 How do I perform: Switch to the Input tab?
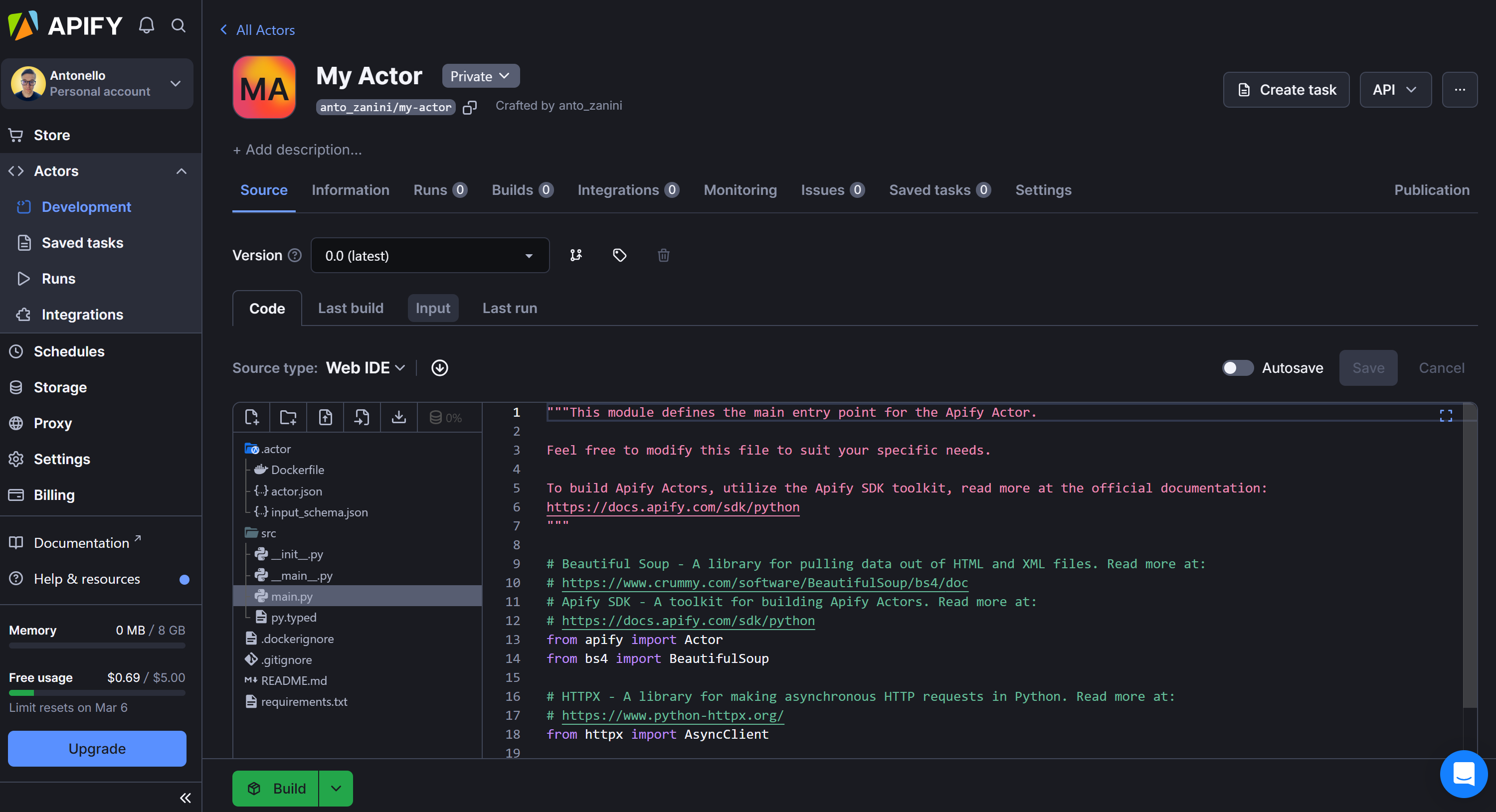pyautogui.click(x=433, y=308)
